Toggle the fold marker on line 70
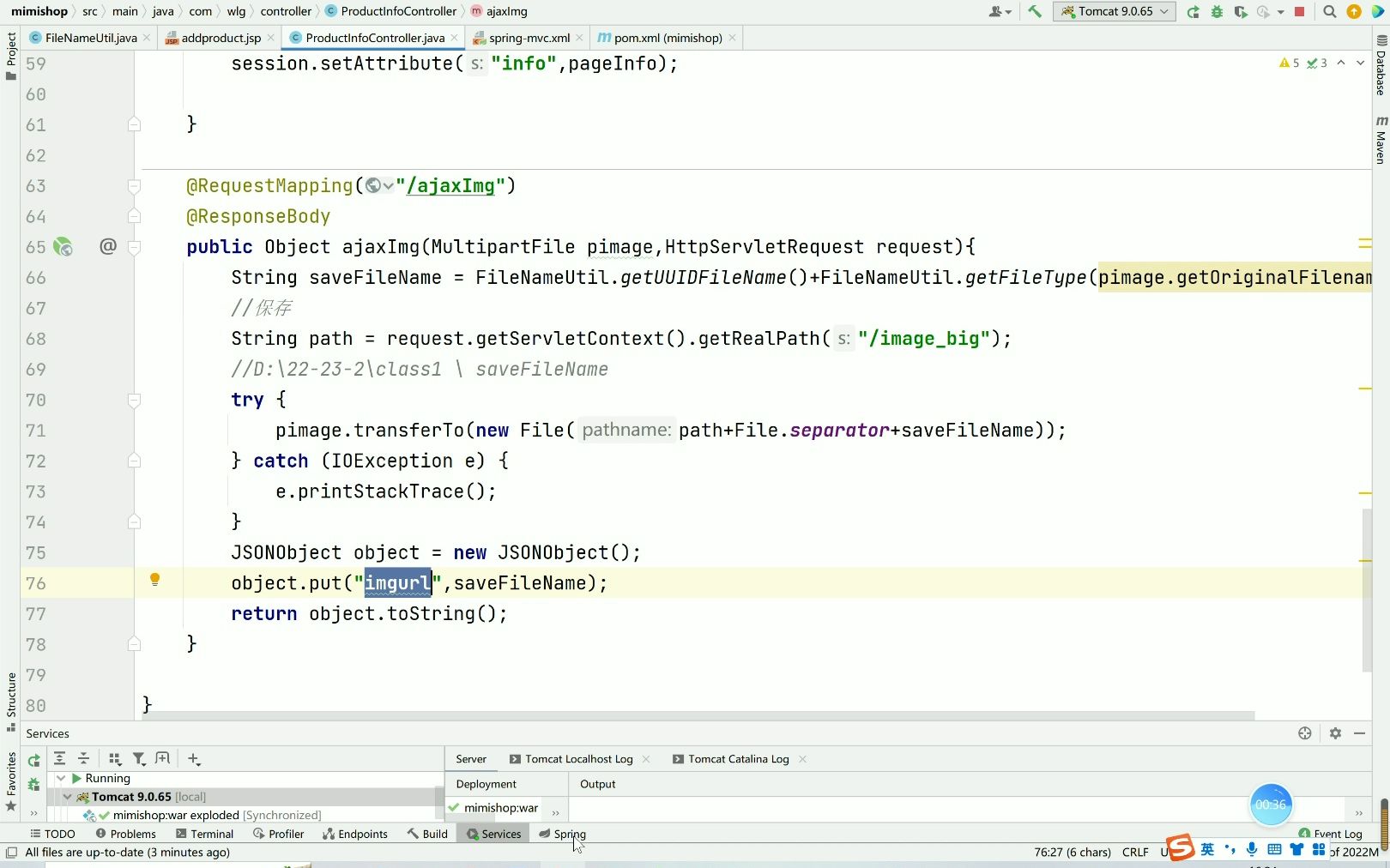The image size is (1390, 868). [x=134, y=400]
